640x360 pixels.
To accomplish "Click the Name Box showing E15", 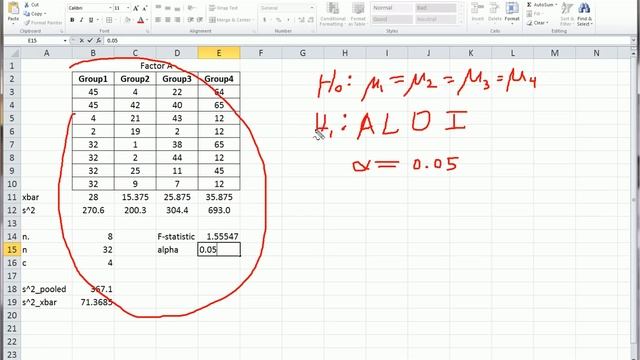I will pyautogui.click(x=33, y=40).
